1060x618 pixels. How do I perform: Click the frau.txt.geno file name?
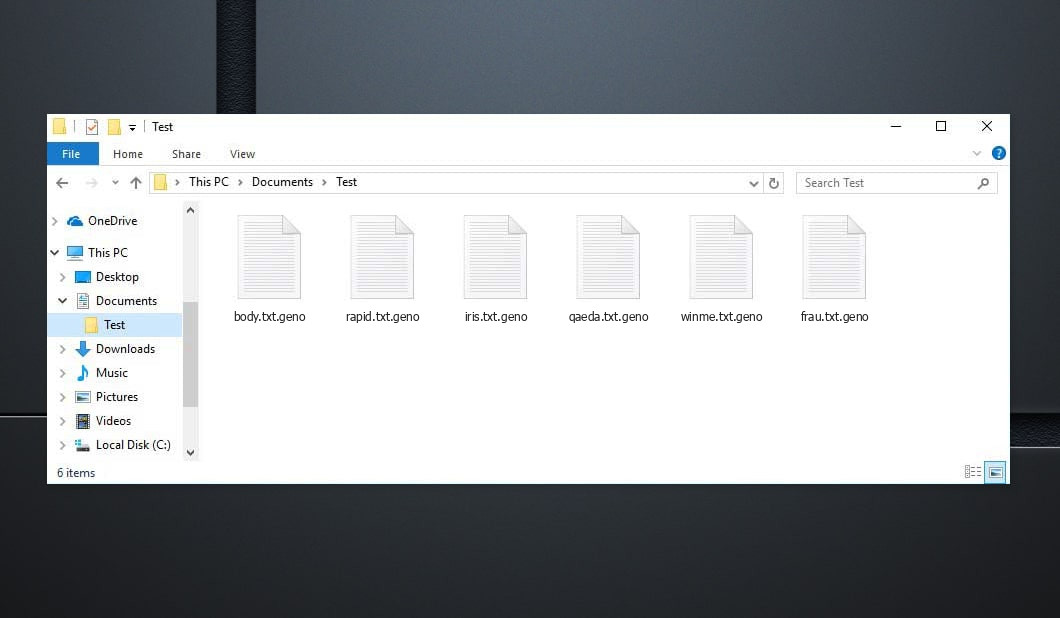[834, 316]
